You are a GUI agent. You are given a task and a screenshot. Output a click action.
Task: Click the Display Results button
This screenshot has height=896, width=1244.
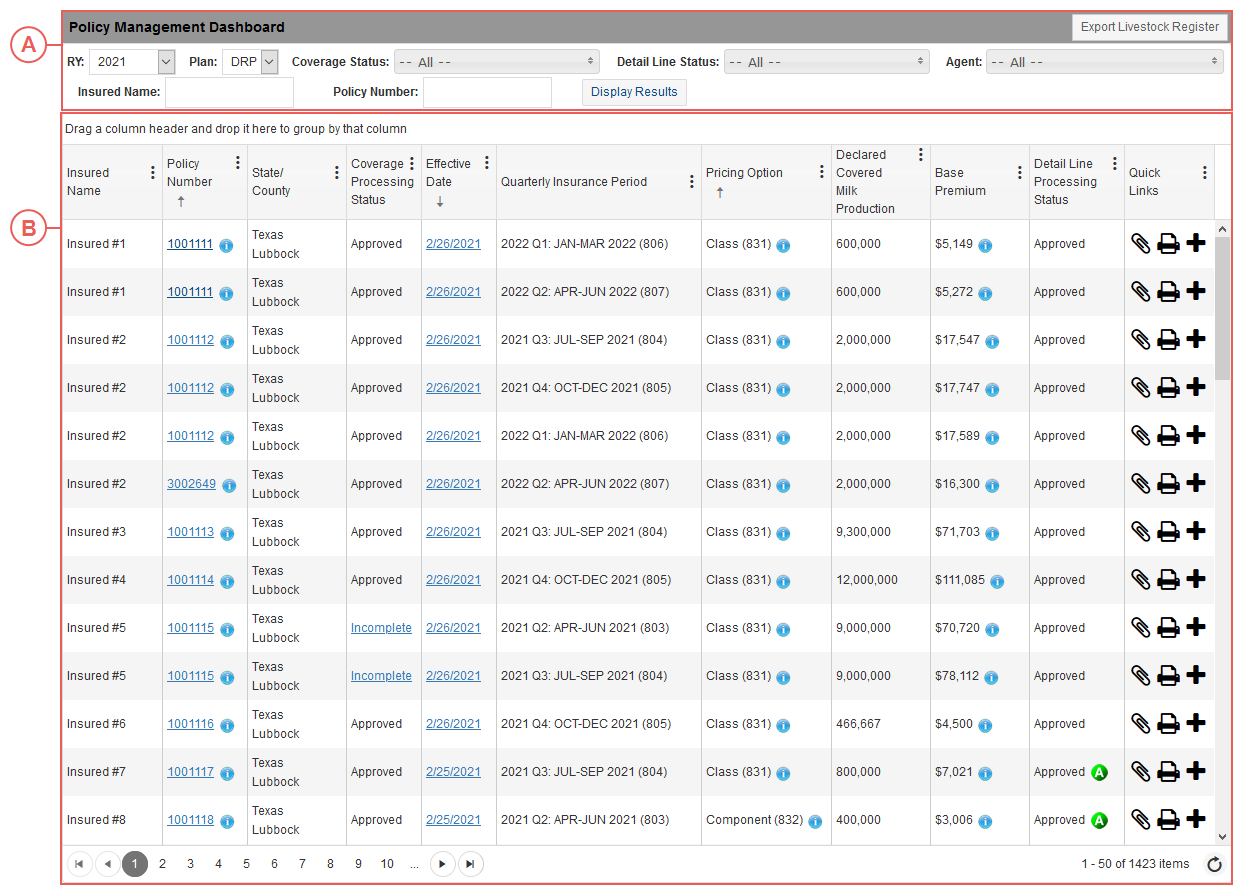tap(634, 92)
